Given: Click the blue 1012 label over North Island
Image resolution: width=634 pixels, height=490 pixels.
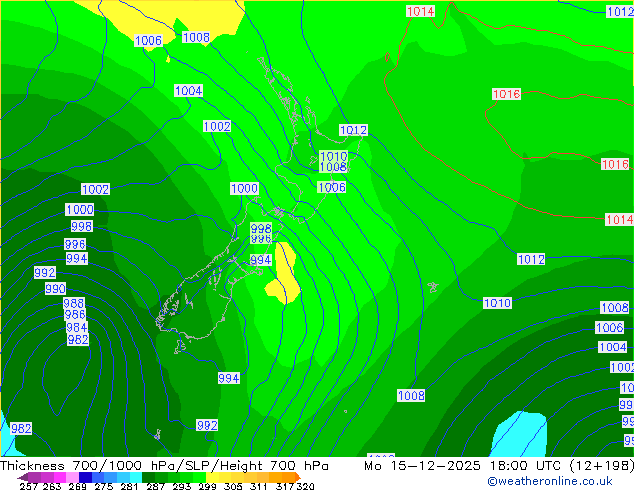Looking at the screenshot, I should 353,130.
